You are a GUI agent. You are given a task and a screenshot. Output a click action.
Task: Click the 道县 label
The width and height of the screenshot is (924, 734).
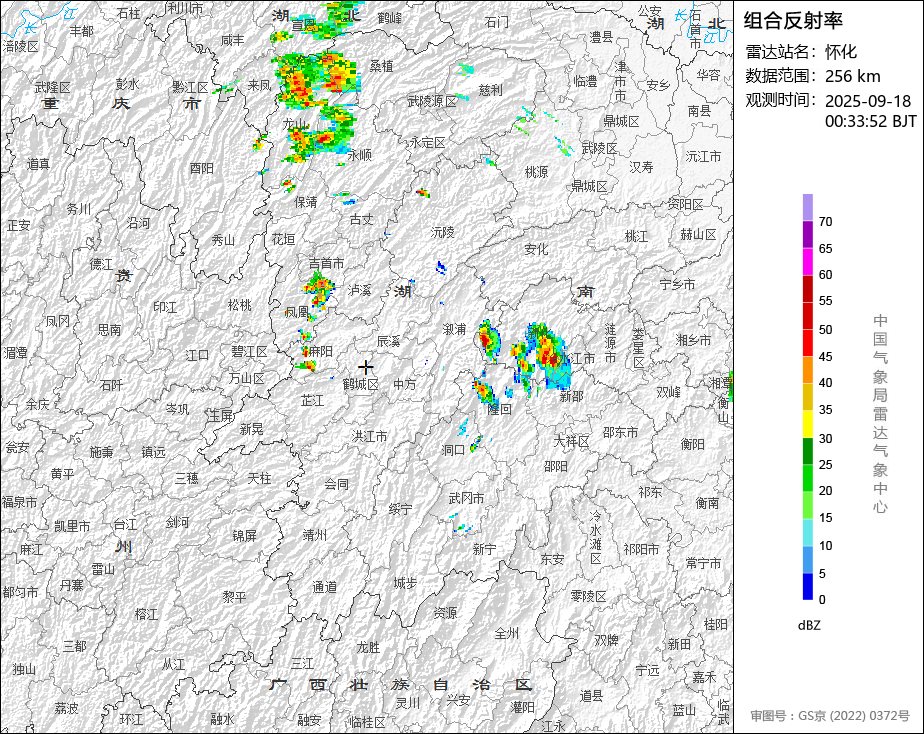pyautogui.click(x=591, y=696)
